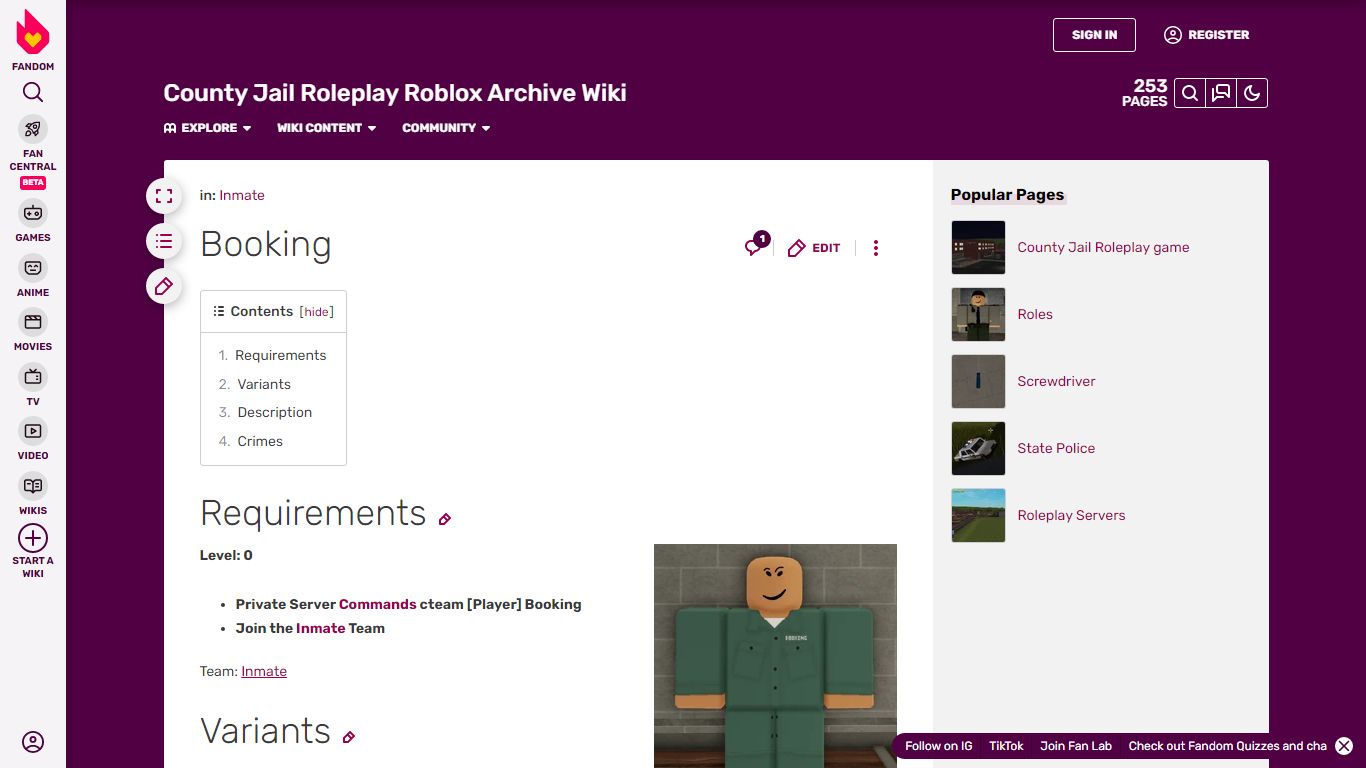1366x768 pixels.
Task: Open the more actions menu beside Edit
Action: pos(876,248)
